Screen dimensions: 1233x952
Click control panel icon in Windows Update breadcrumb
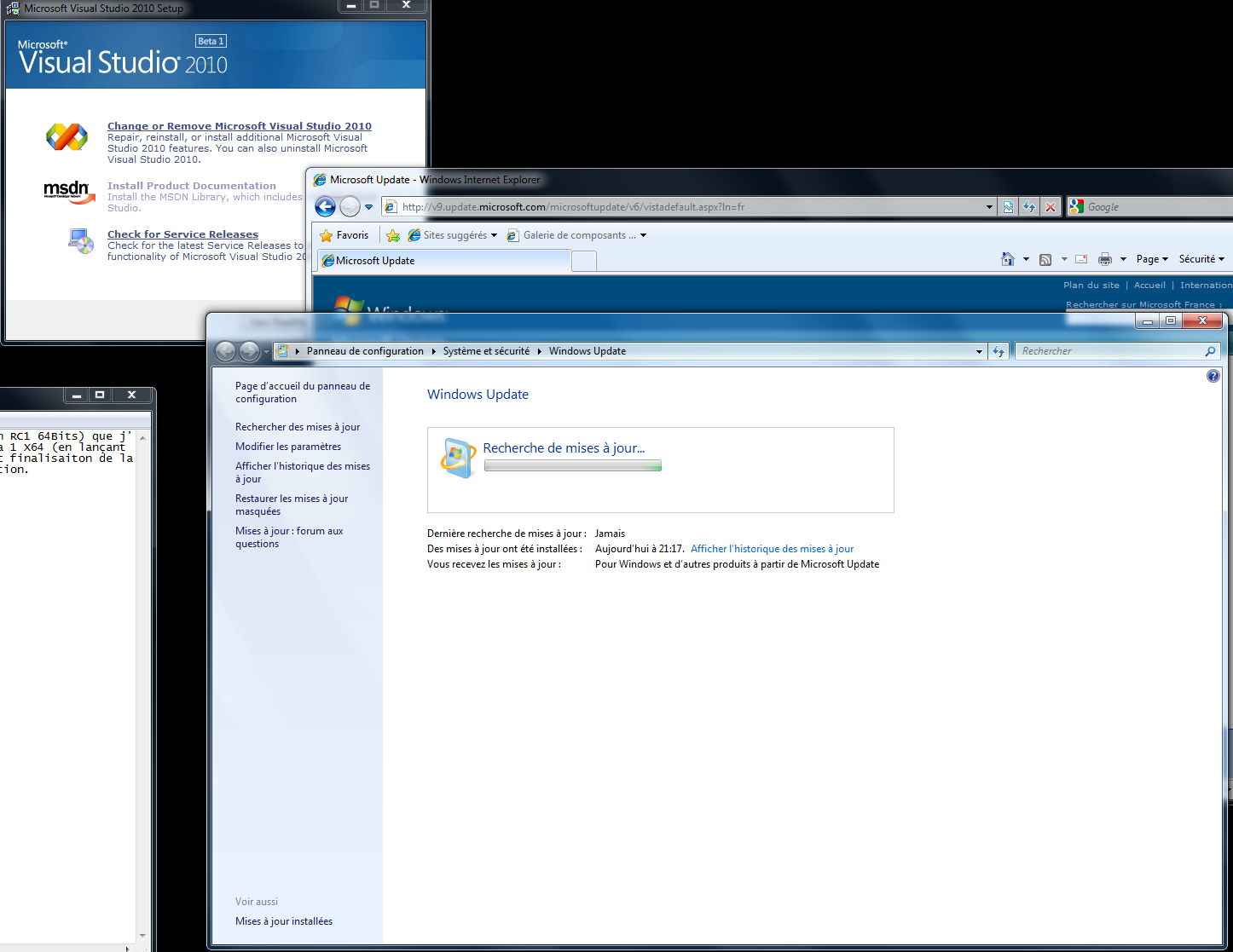click(281, 350)
